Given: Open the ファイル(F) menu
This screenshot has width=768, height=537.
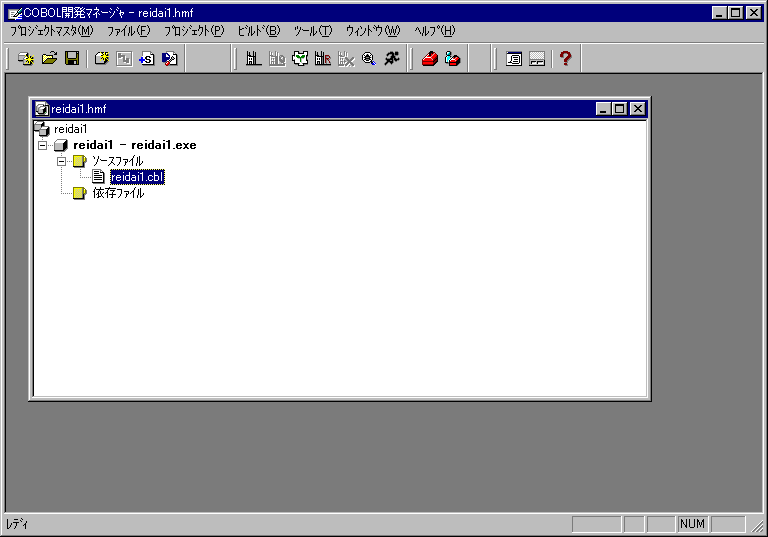Looking at the screenshot, I should coord(128,31).
